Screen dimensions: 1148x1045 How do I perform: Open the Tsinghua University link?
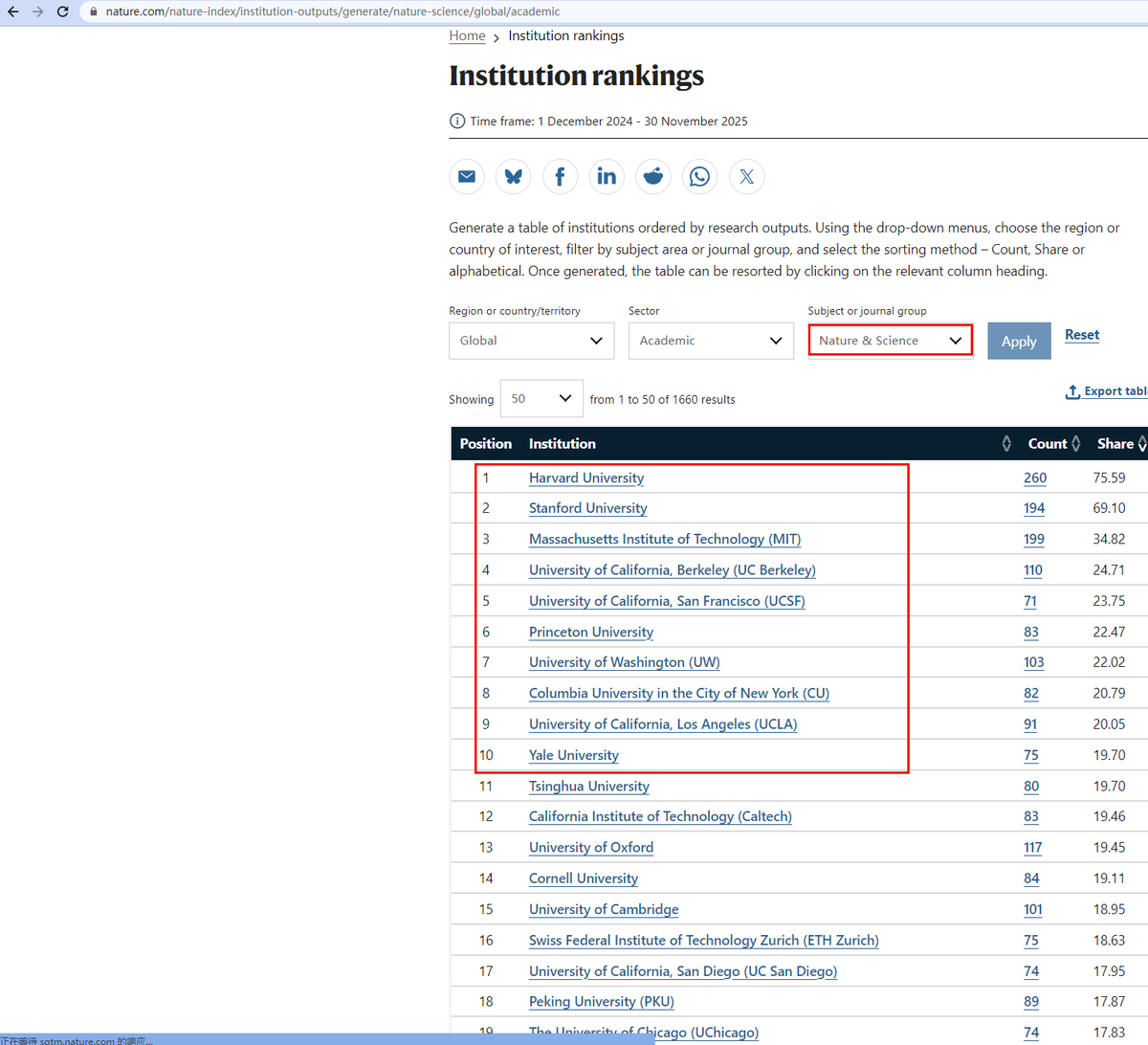pos(589,786)
